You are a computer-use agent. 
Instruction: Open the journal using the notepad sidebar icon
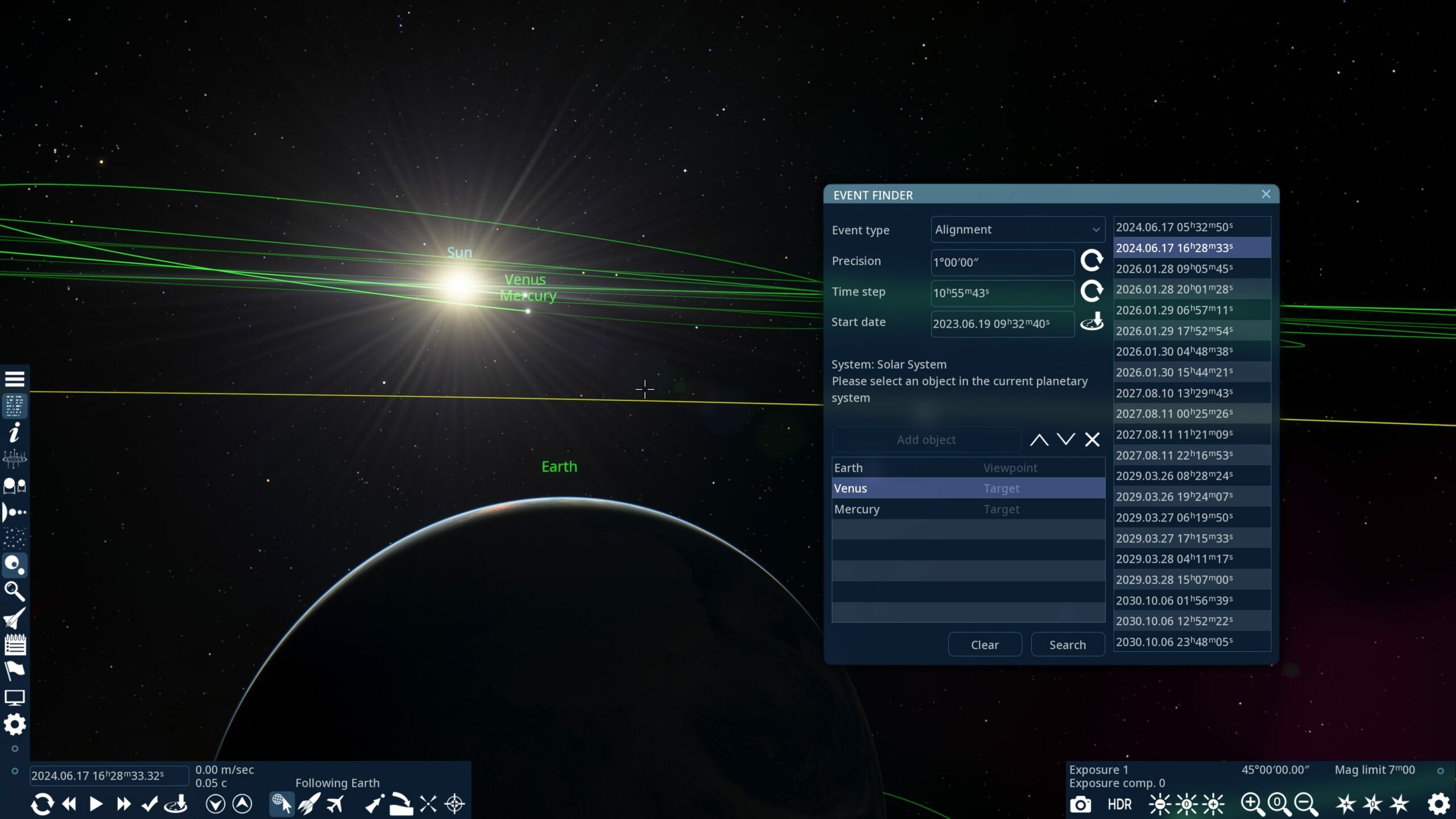click(x=15, y=644)
